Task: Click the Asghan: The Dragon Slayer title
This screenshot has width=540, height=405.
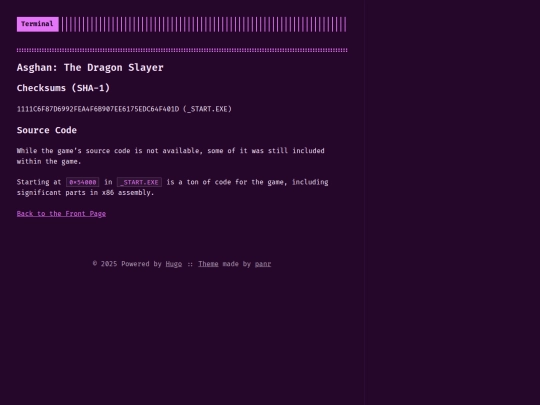Action: coord(90,68)
